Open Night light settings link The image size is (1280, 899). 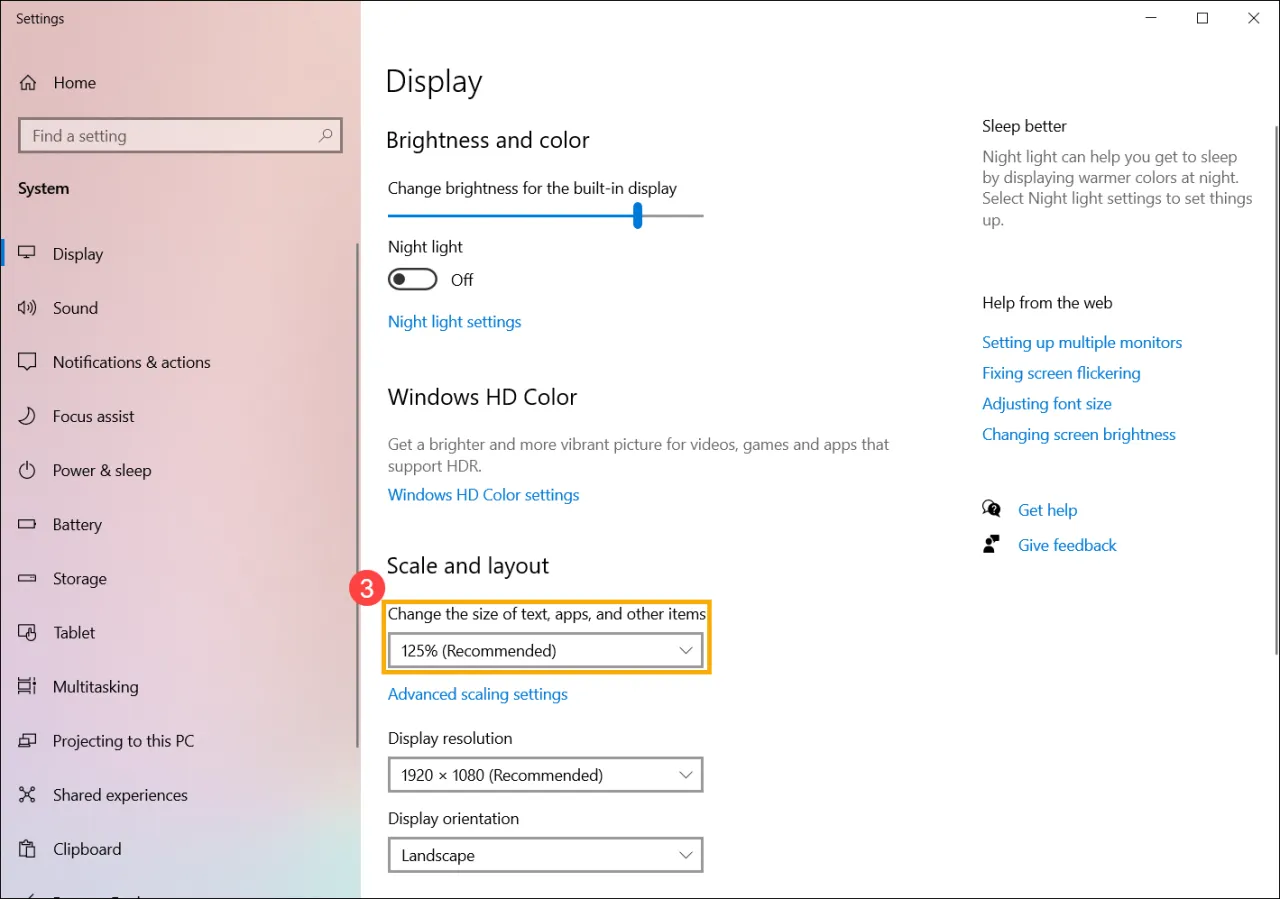tap(454, 321)
